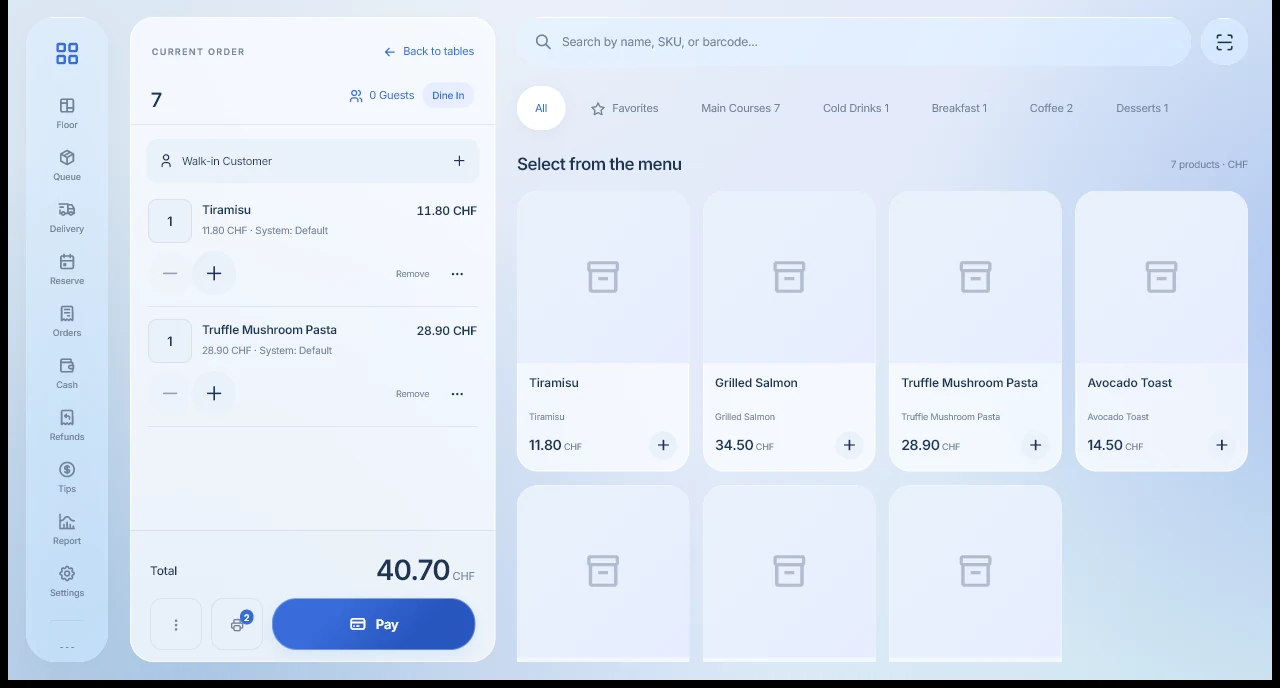Open the Report section
Viewport: 1280px width, 688px height.
click(x=67, y=529)
